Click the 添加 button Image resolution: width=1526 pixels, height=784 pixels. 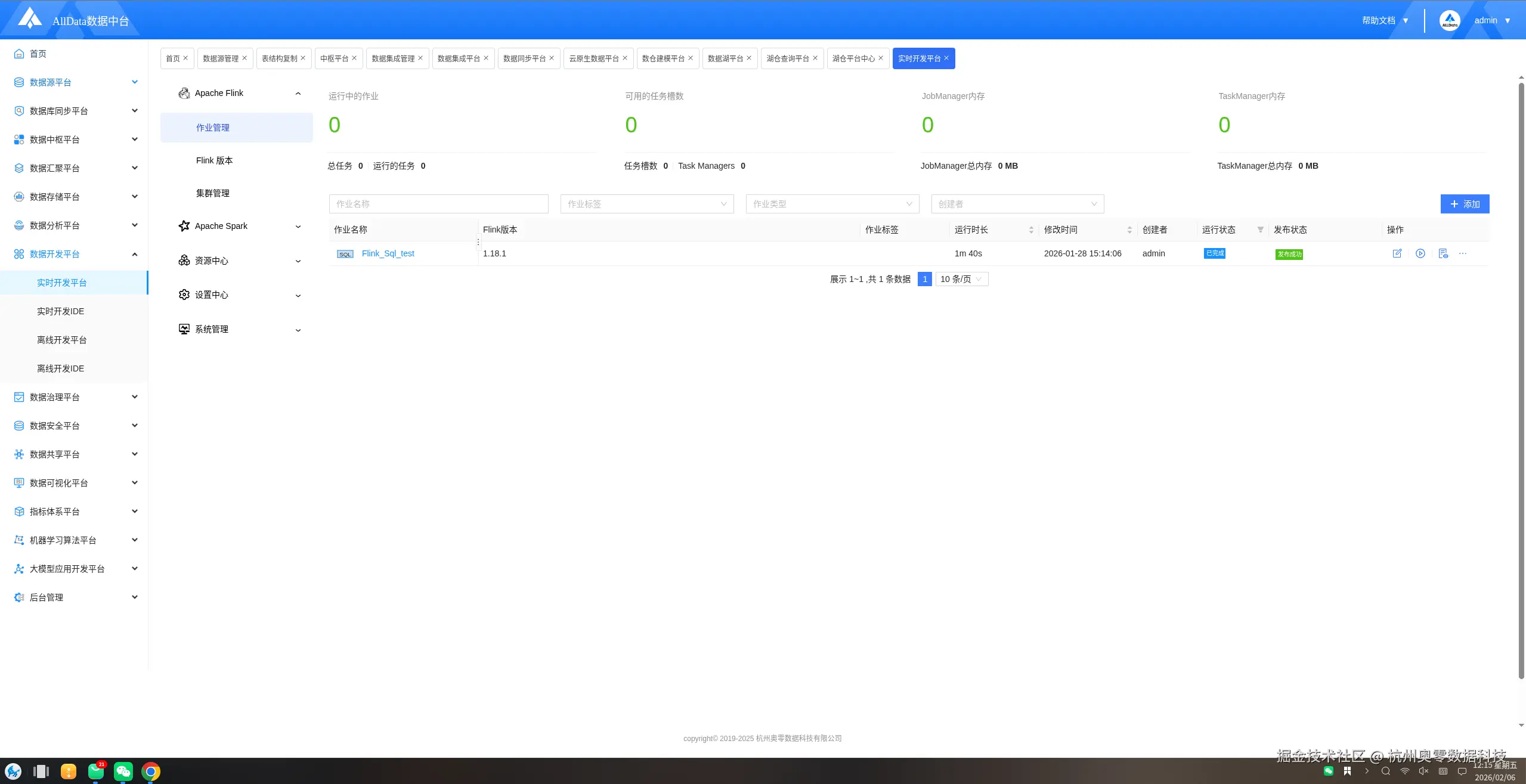(x=1465, y=204)
